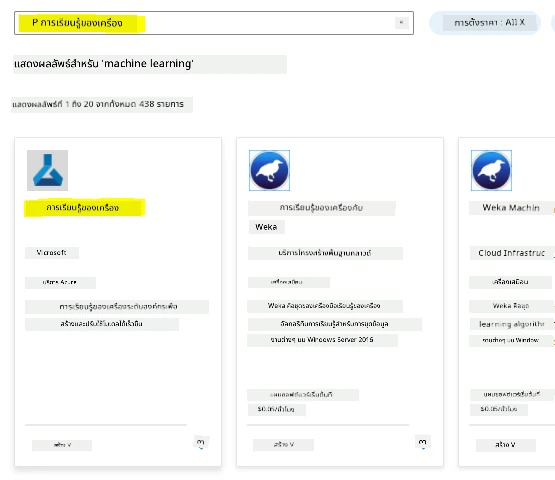555x480 pixels.
Task: Click the Azure services label on first card
Action: point(60,282)
